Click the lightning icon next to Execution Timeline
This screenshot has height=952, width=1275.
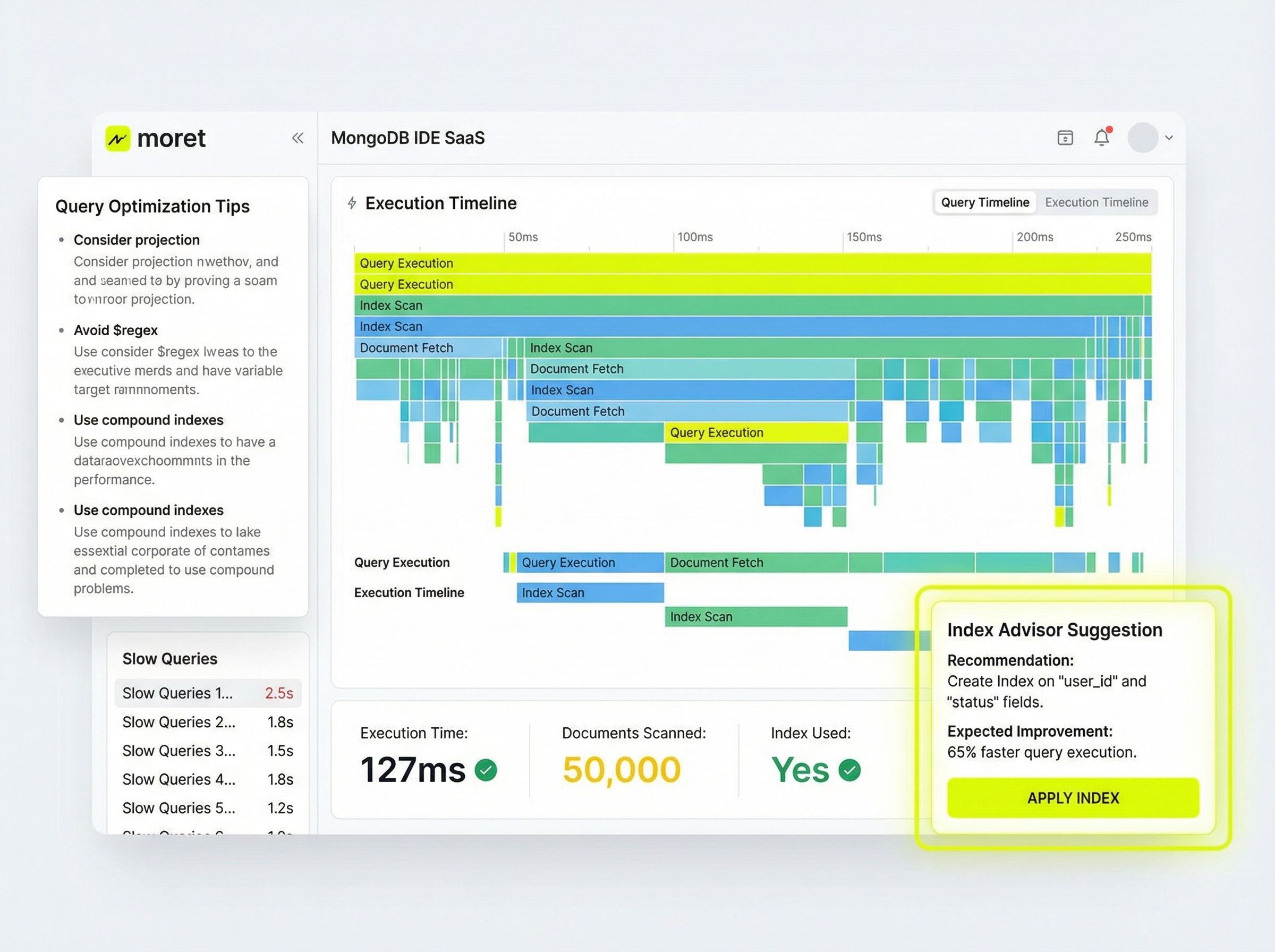[352, 203]
